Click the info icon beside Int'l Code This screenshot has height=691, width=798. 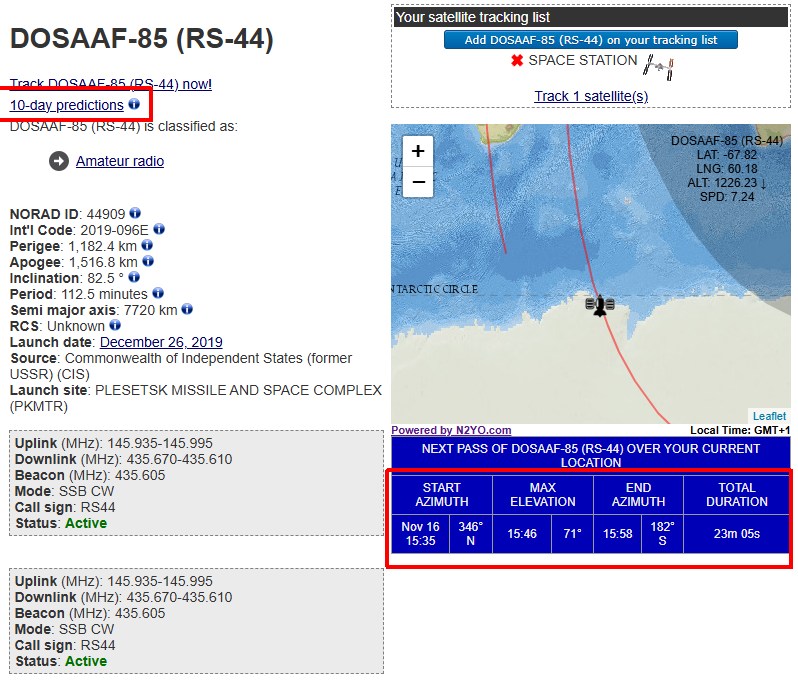159,229
